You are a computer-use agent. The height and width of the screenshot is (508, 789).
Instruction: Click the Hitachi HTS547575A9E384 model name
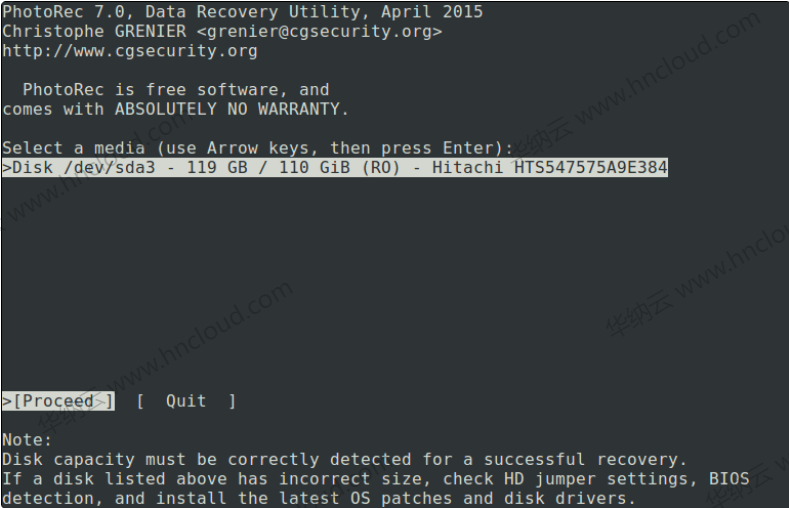(x=550, y=167)
